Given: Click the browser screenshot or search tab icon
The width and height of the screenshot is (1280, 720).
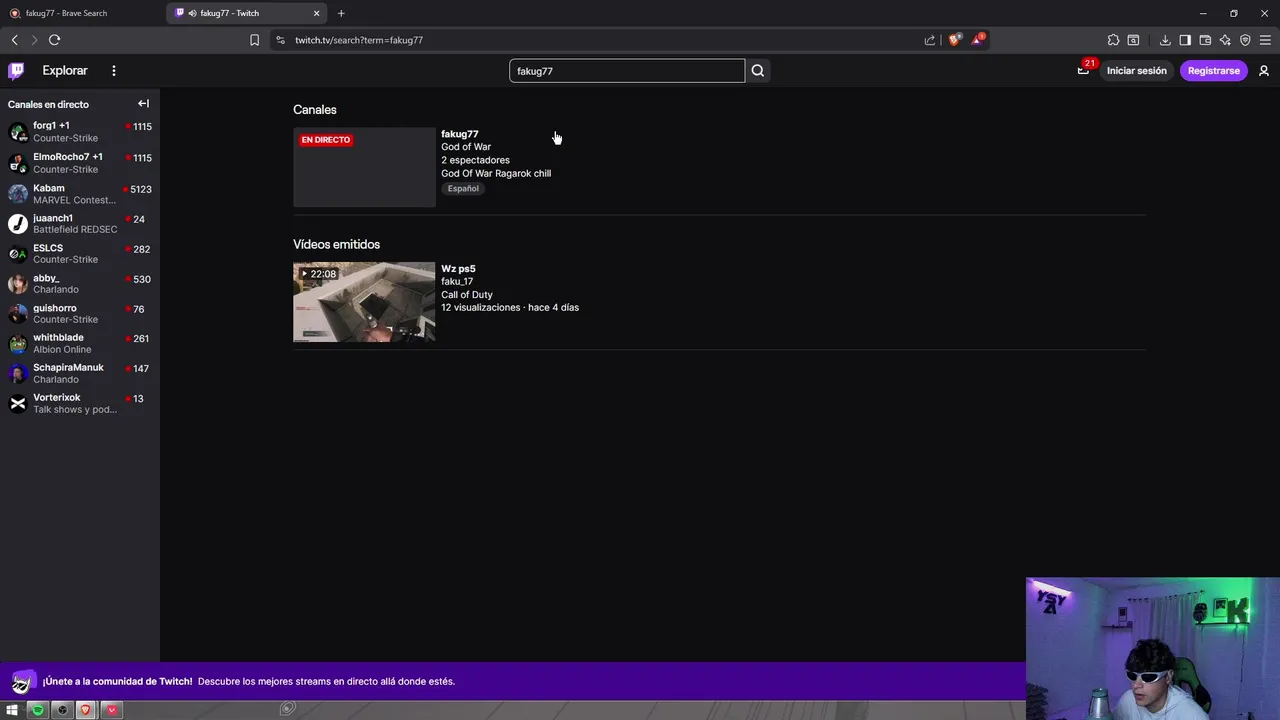Looking at the screenshot, I should coord(1133,40).
